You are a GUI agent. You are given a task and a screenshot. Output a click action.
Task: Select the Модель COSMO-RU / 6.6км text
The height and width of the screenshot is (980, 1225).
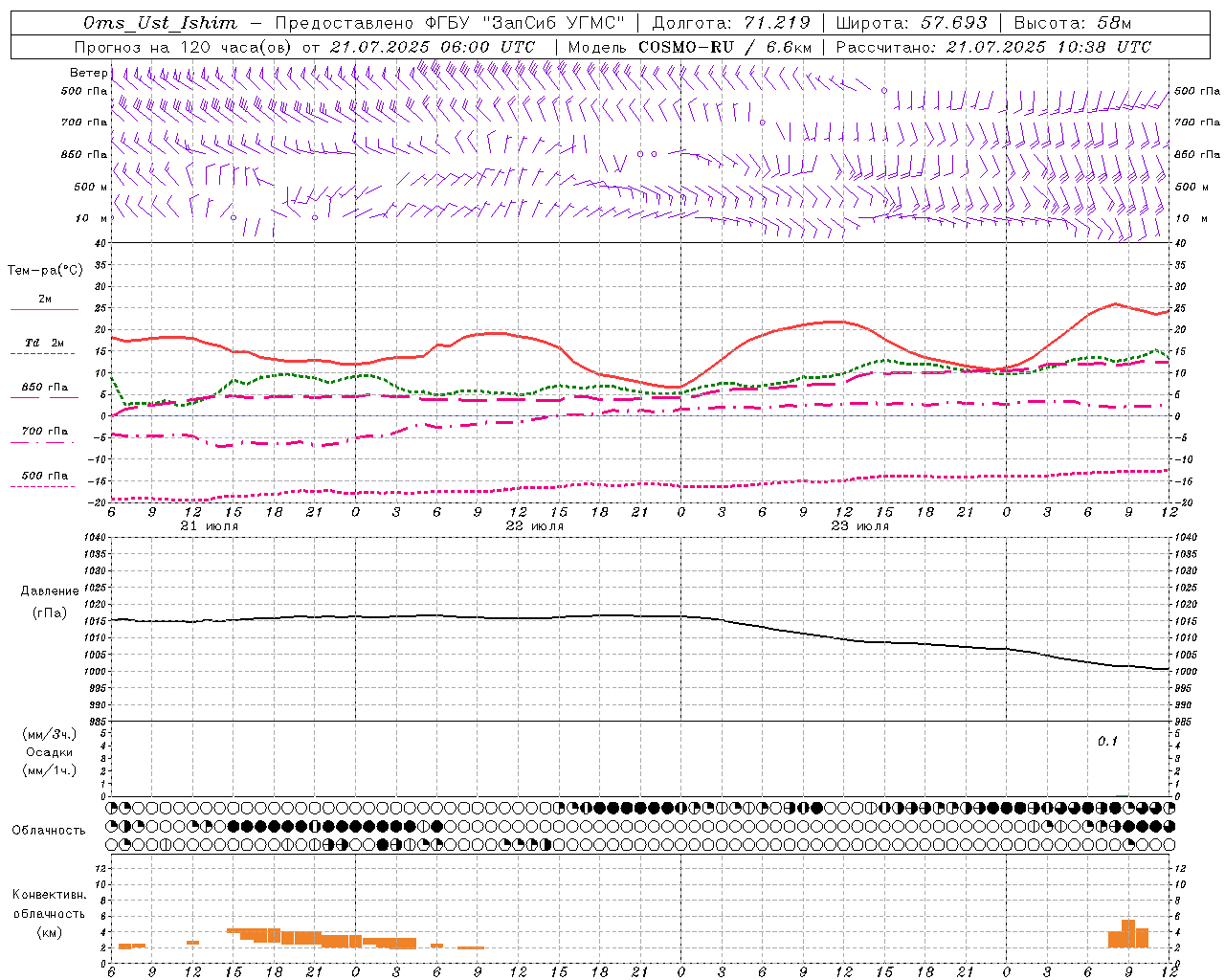click(x=690, y=47)
